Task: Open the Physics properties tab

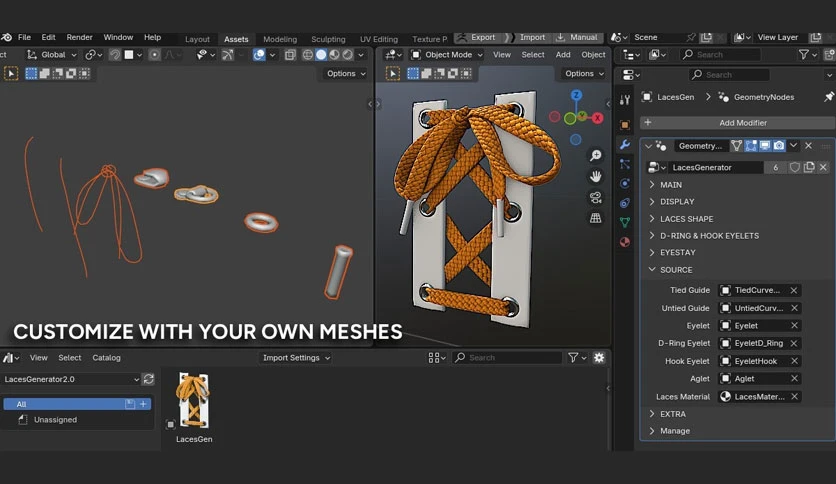Action: click(x=625, y=183)
